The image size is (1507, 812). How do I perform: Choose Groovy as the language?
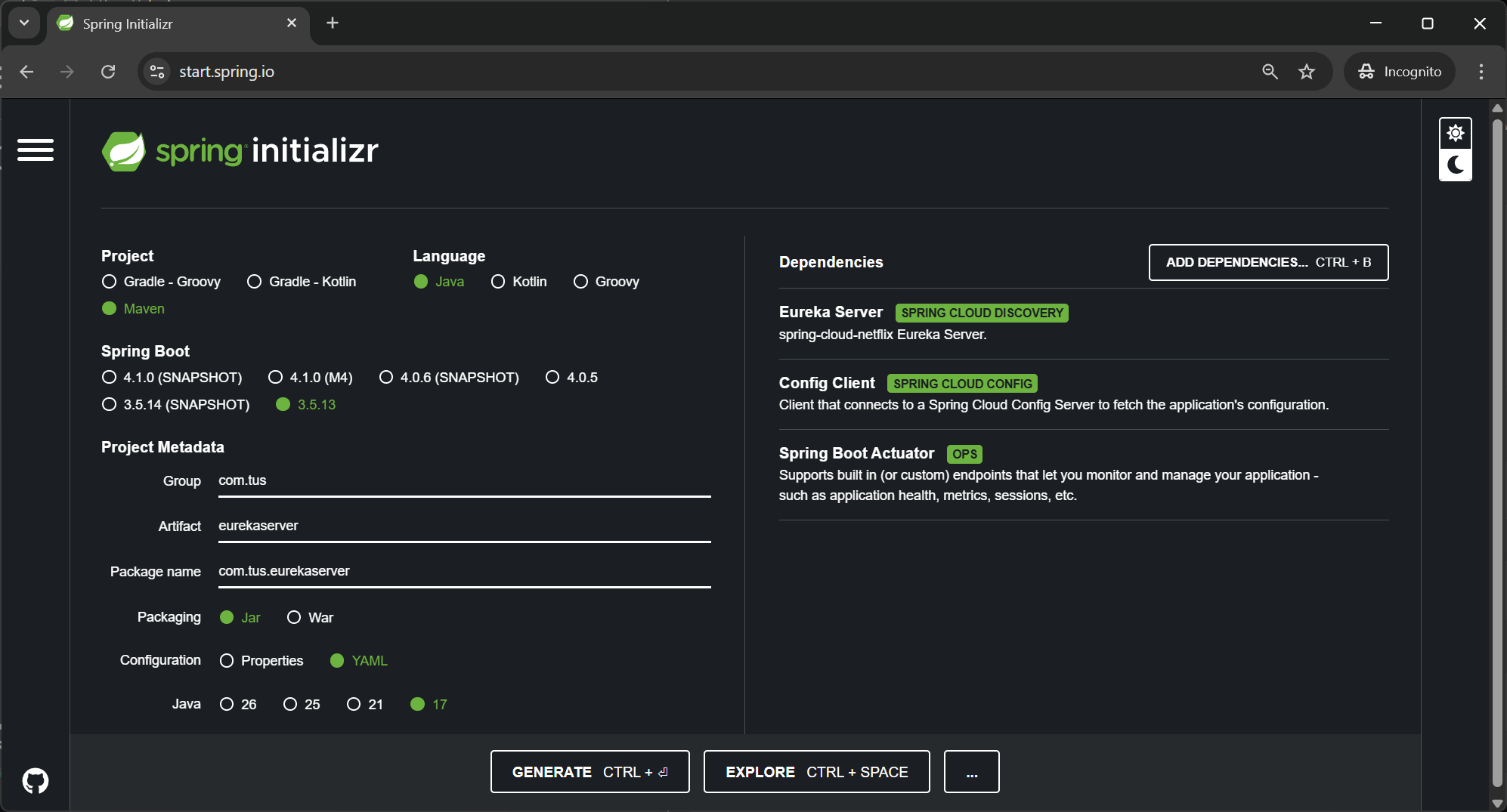click(x=606, y=282)
